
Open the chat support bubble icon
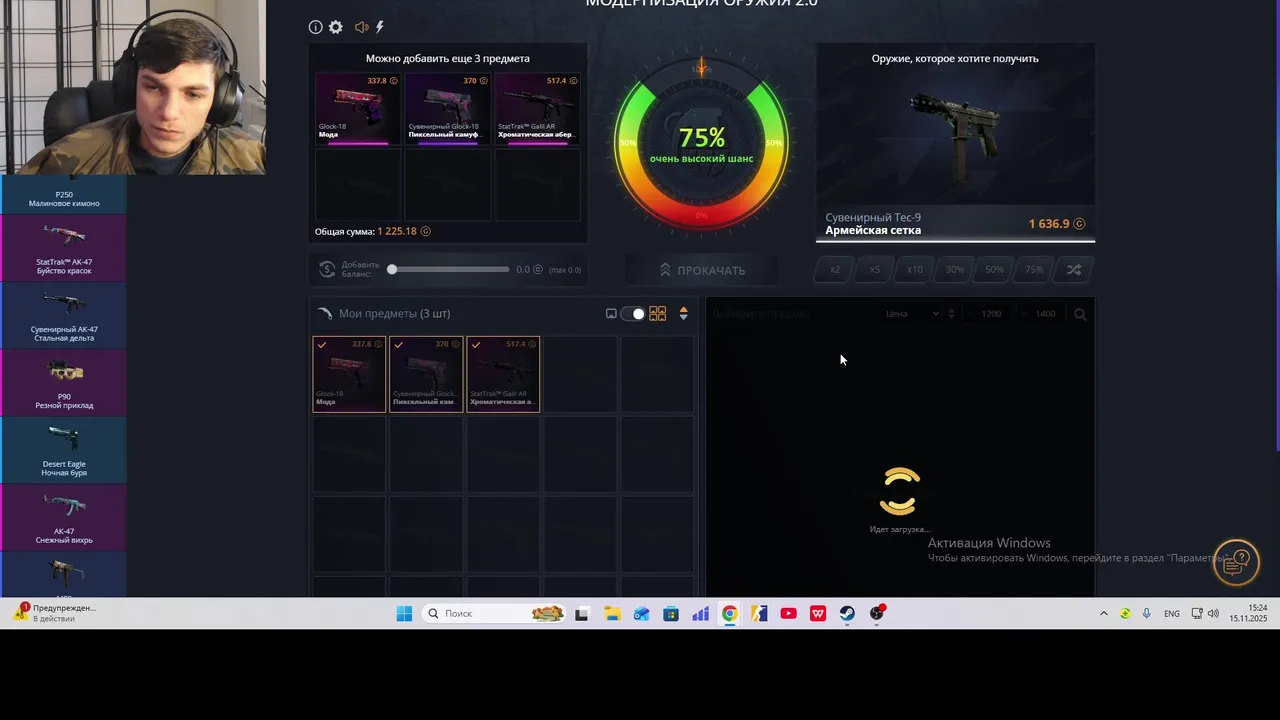(x=1236, y=562)
